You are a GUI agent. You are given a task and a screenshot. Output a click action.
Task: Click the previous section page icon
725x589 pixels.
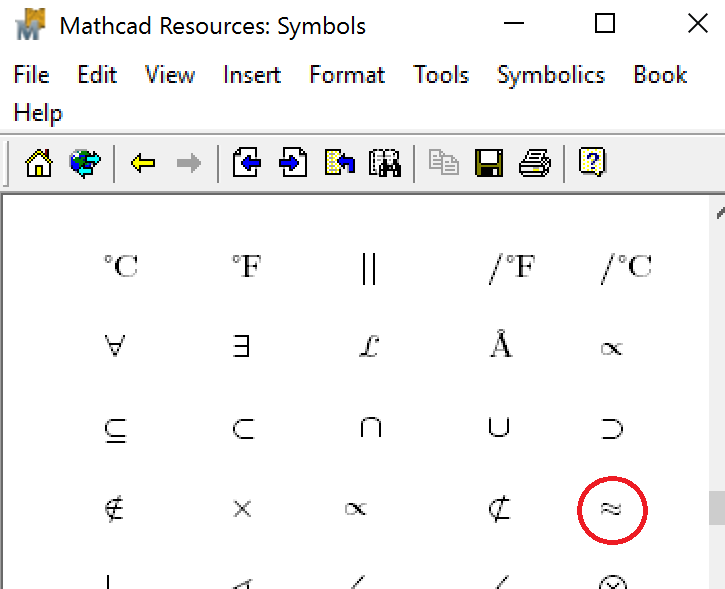[246, 162]
